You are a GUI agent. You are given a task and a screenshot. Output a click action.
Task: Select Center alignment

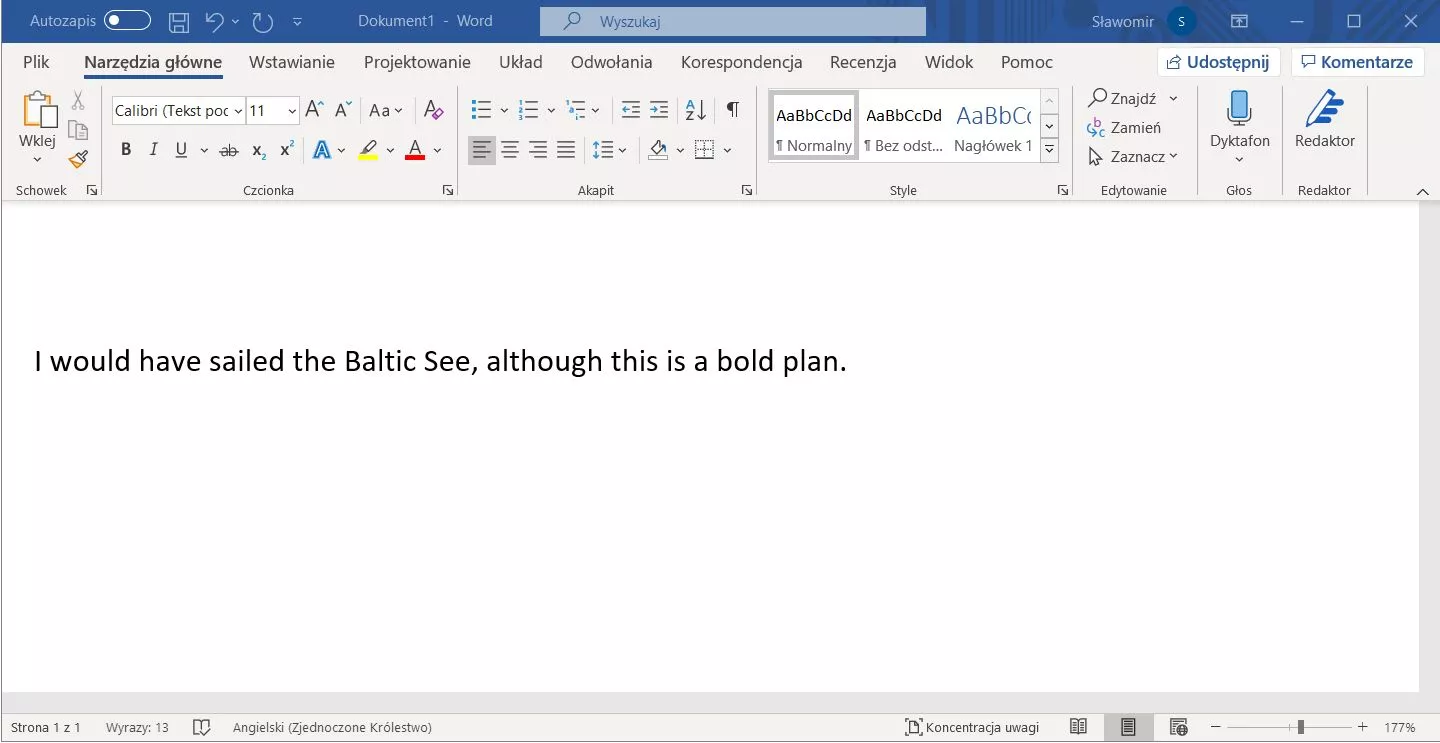[x=510, y=150]
